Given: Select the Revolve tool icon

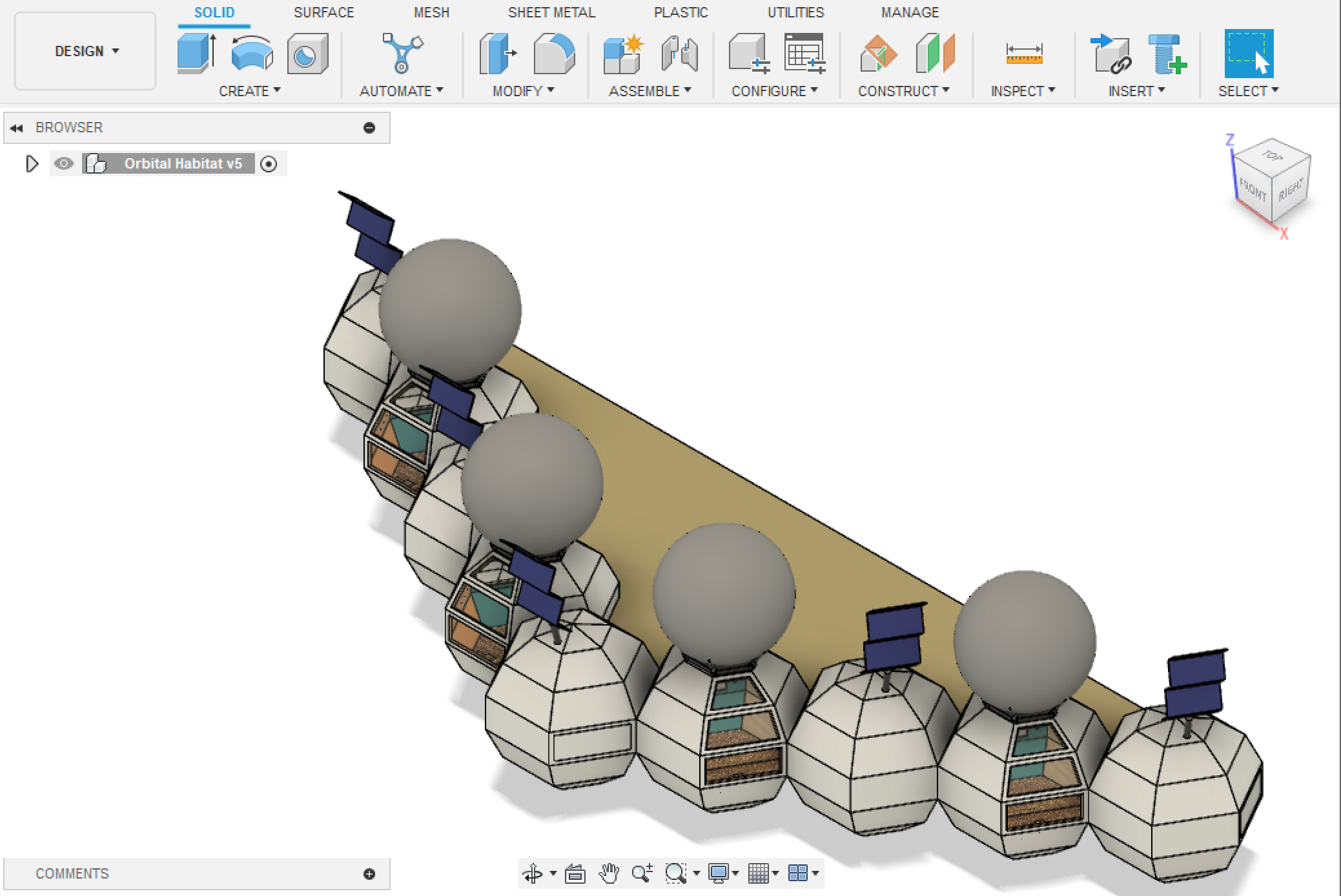Looking at the screenshot, I should pos(252,53).
